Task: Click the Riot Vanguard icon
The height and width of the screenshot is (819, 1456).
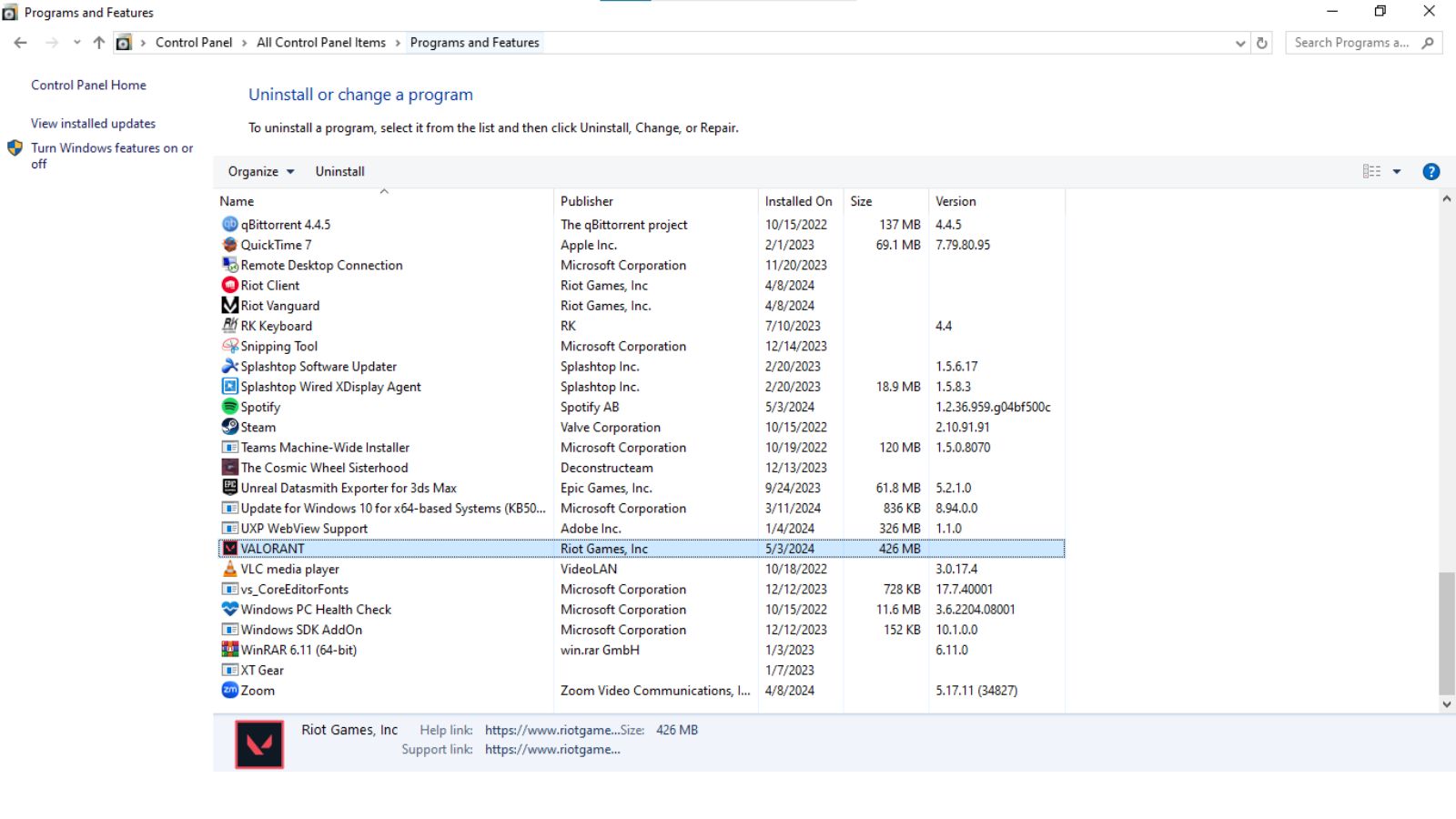Action: coord(229,306)
